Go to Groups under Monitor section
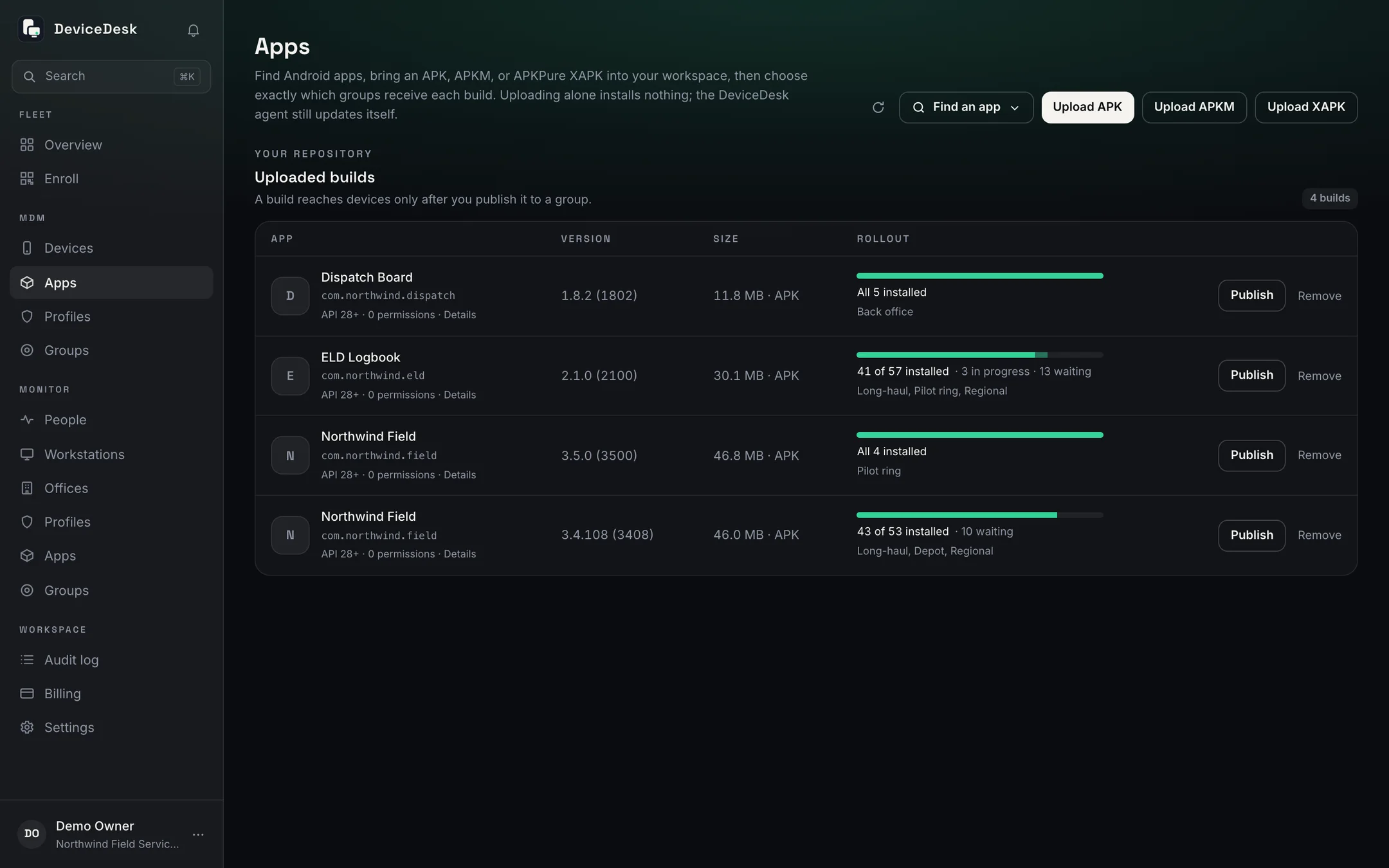The height and width of the screenshot is (868, 1389). coord(111,590)
